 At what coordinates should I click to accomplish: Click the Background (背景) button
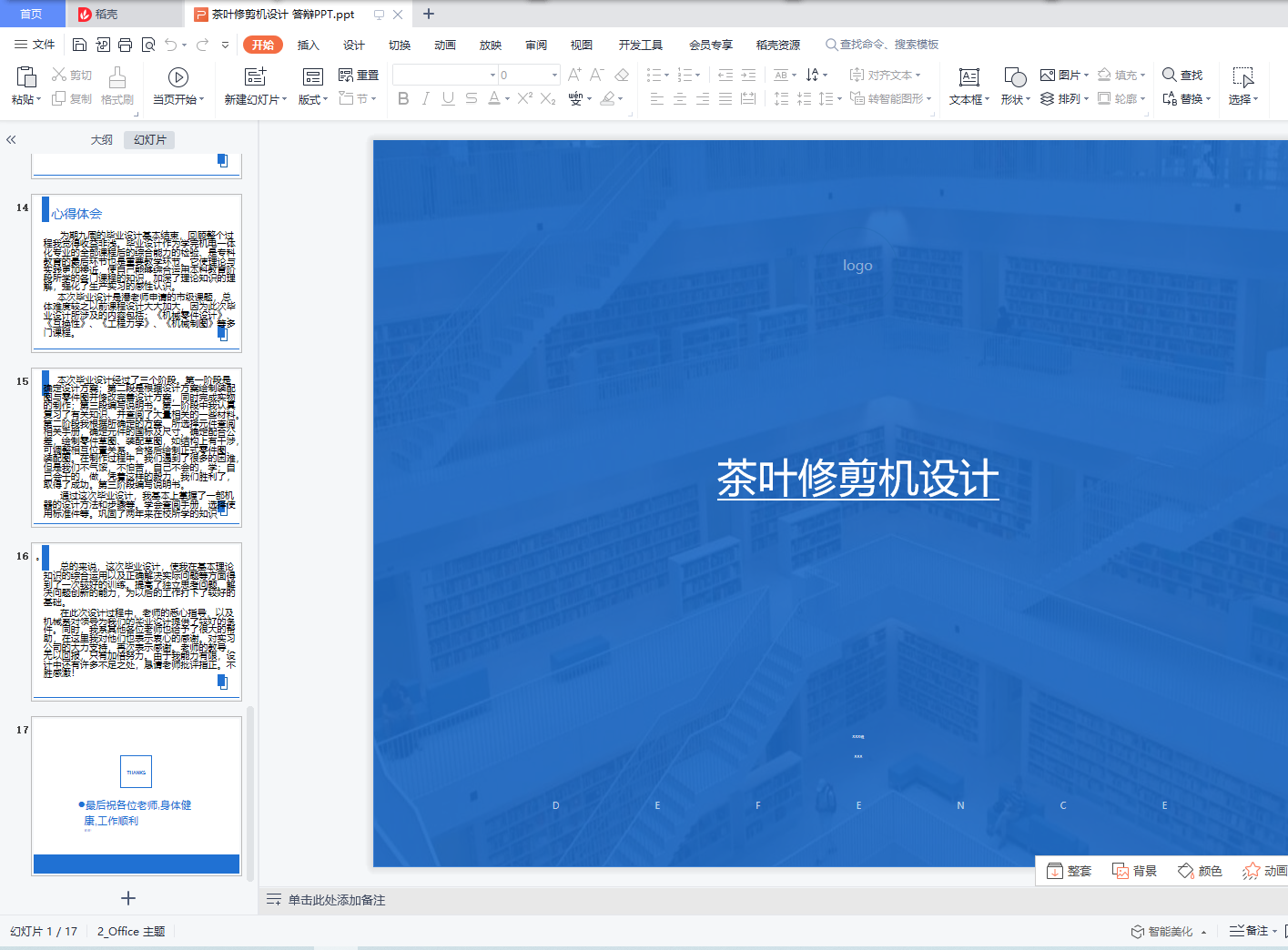tap(1135, 871)
